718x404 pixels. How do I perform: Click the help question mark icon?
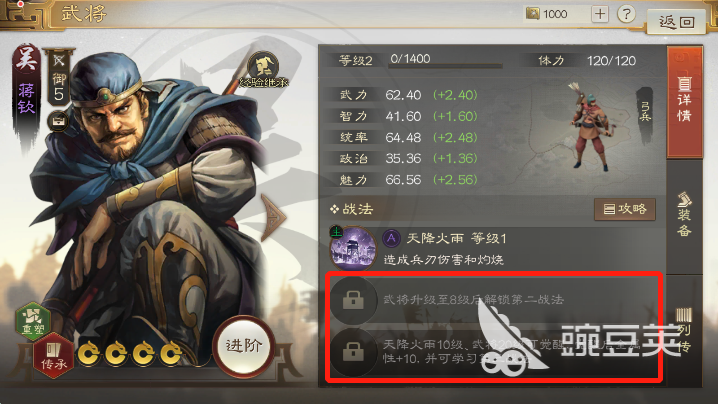click(626, 14)
